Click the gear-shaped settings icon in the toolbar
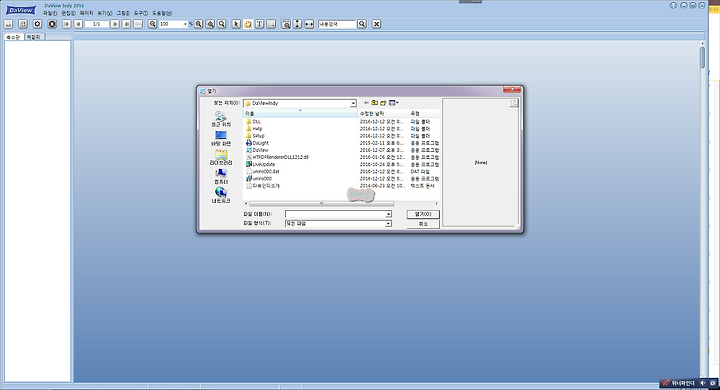This screenshot has height=390, width=720. [x=38, y=24]
